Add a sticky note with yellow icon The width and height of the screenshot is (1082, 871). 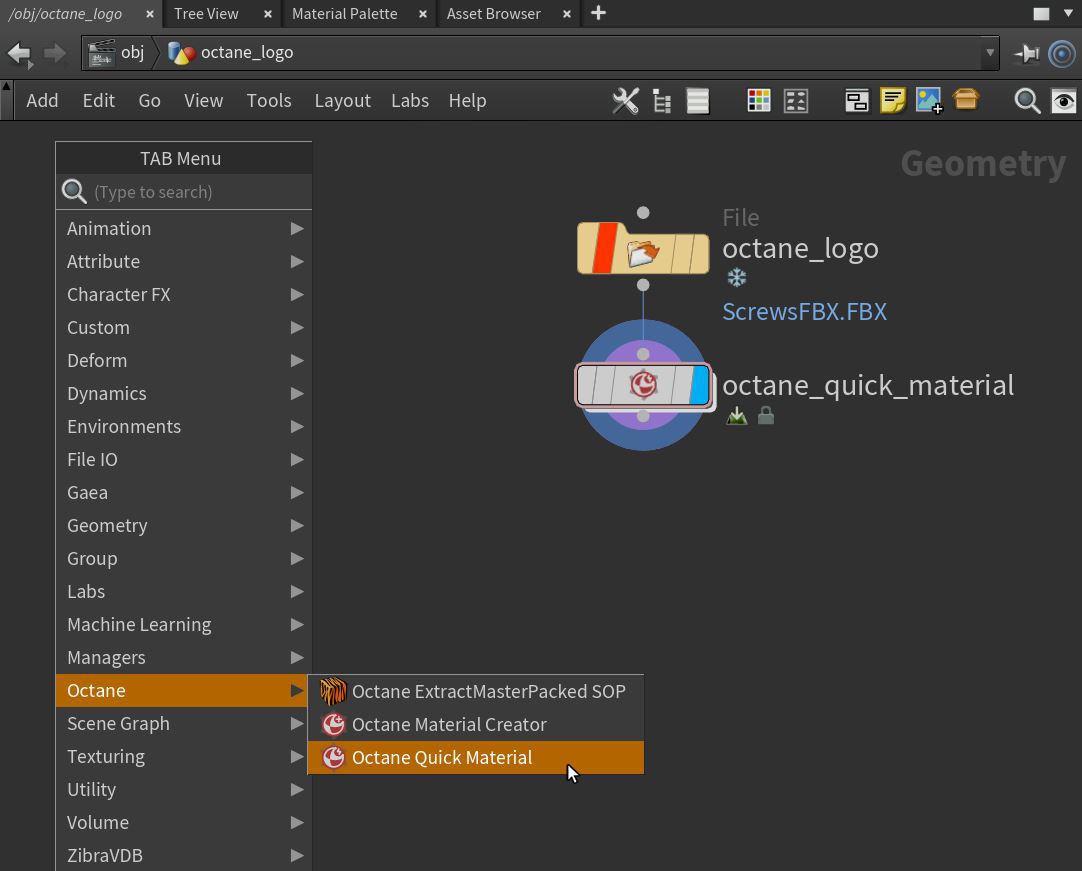coord(893,101)
